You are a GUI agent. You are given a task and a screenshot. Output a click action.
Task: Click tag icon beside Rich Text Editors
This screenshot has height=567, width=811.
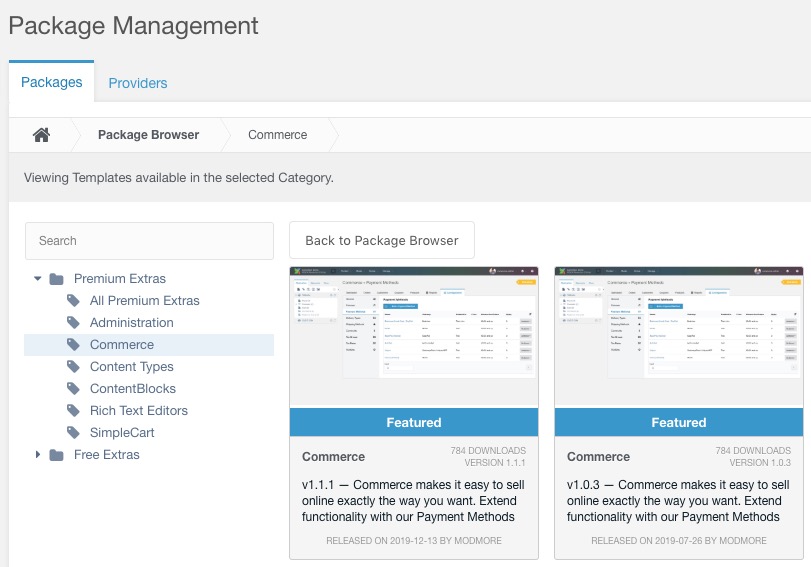[73, 411]
